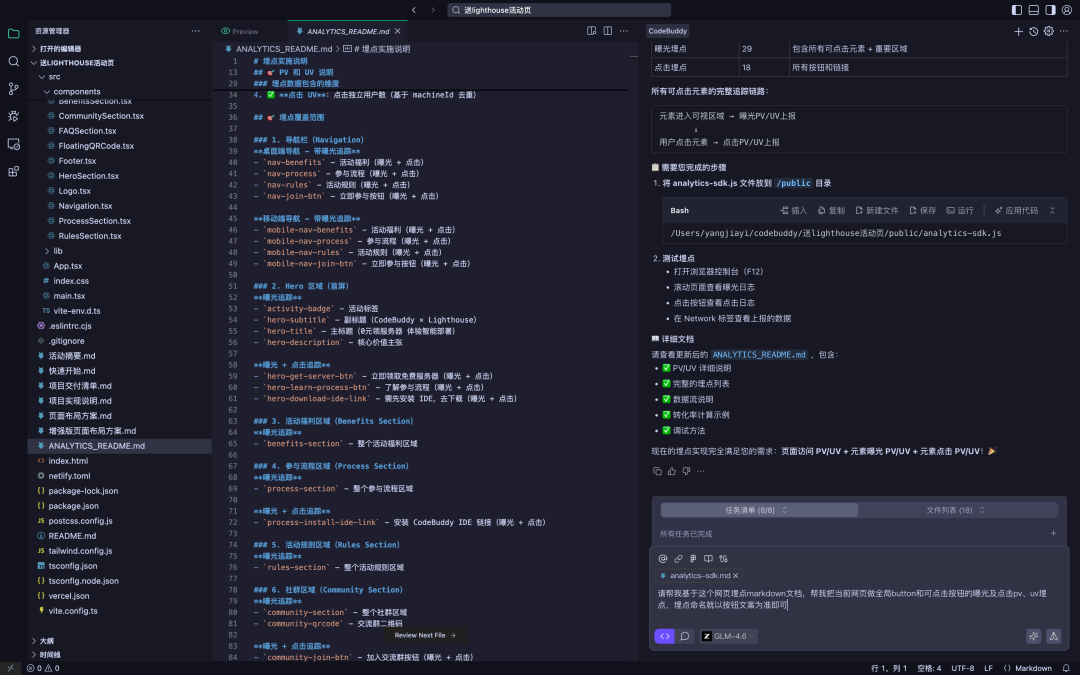This screenshot has height=675, width=1080.
Task: Open chat history in CodeBuddy panel
Action: tap(1033, 31)
